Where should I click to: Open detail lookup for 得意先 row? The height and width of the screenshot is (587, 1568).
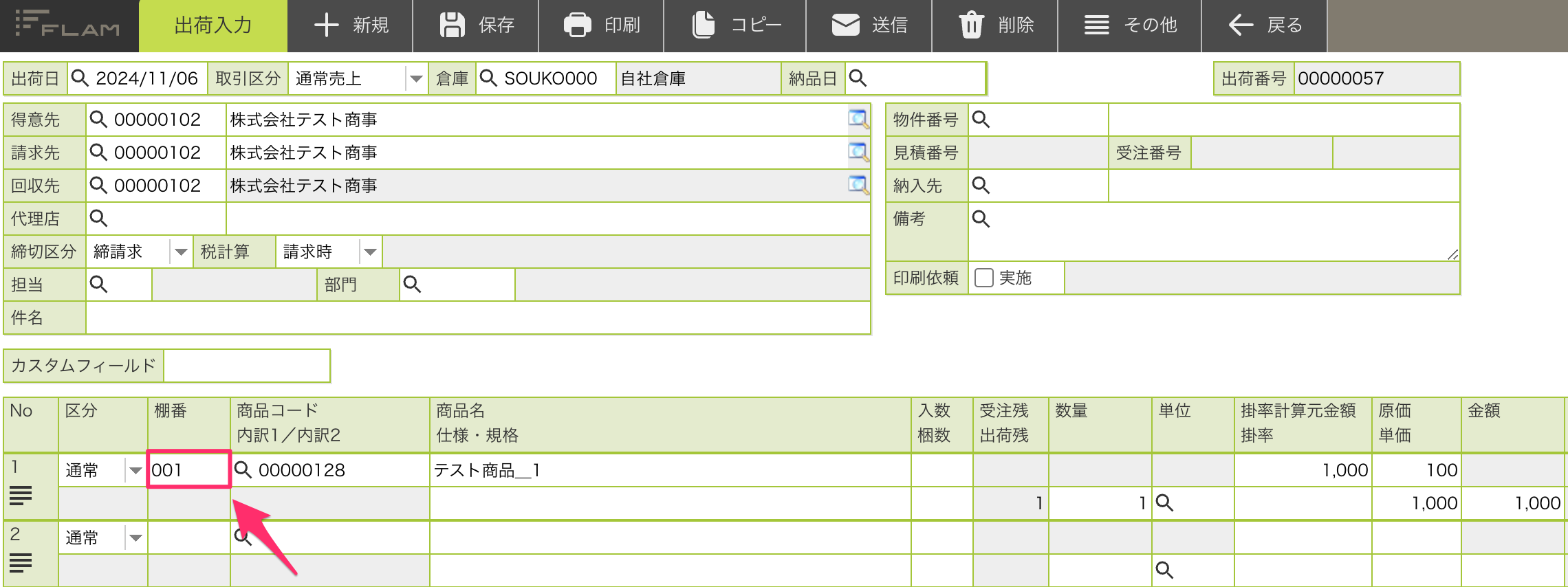(858, 120)
